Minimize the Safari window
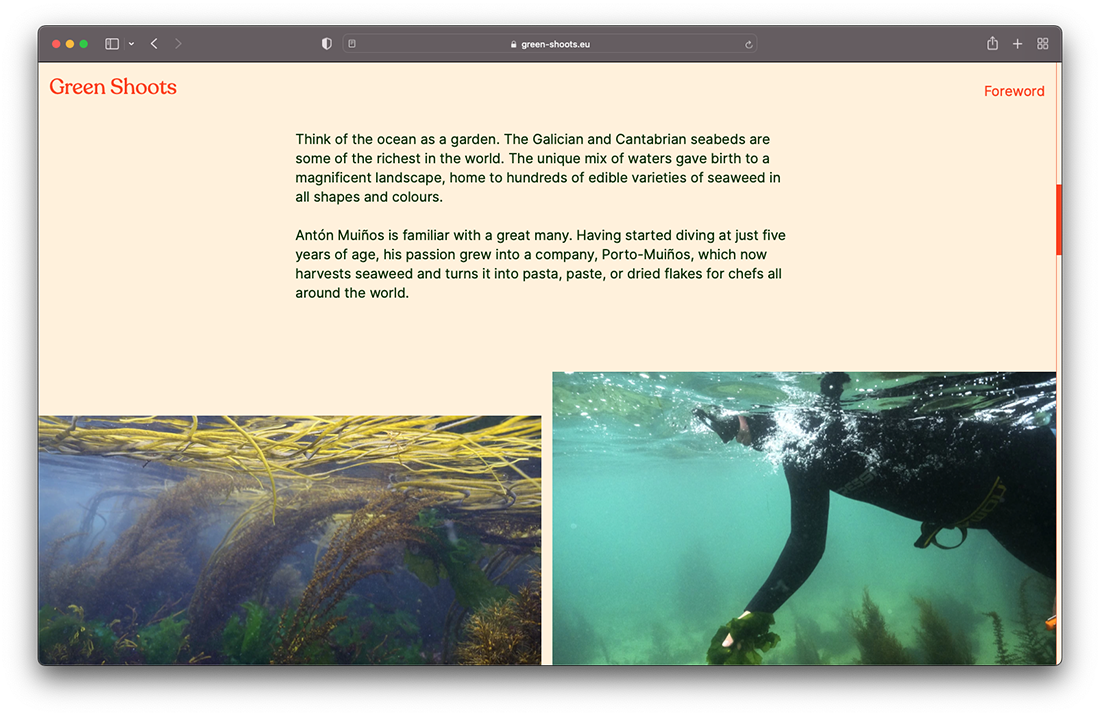 (x=70, y=43)
